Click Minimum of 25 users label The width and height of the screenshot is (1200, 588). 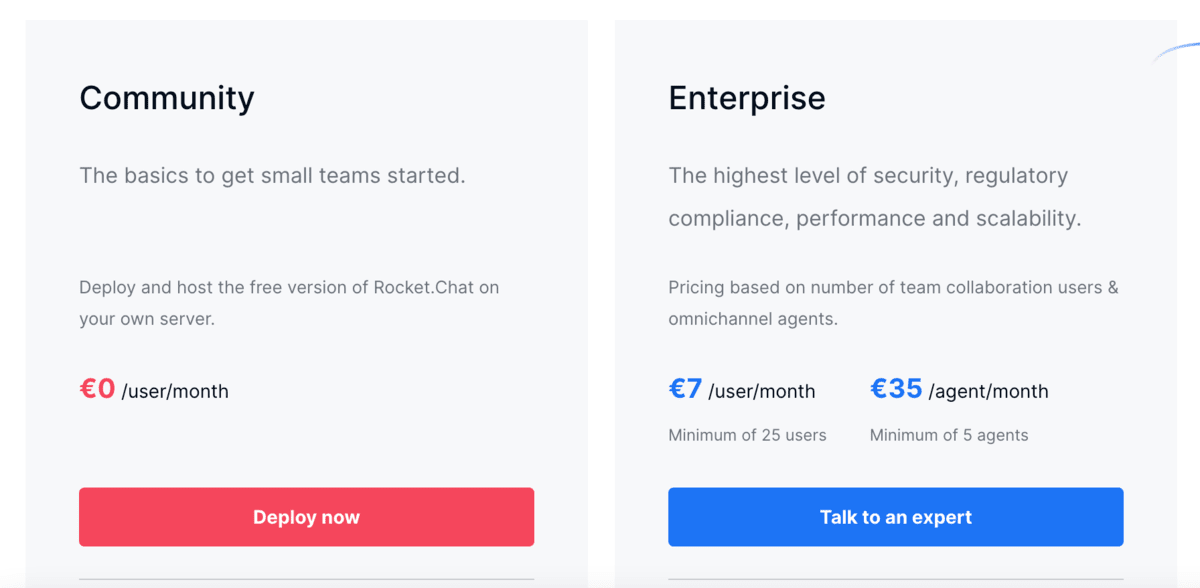pyautogui.click(x=747, y=435)
